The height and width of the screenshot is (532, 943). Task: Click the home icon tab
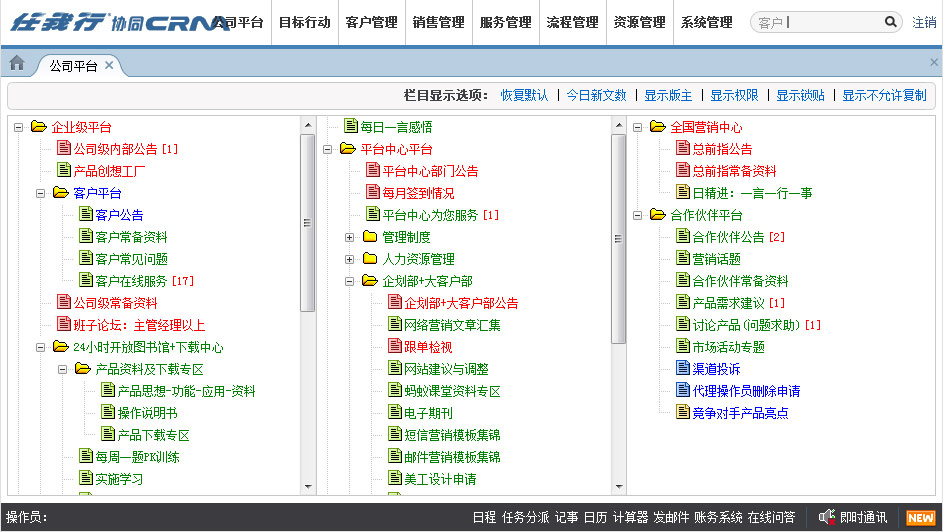pos(16,64)
